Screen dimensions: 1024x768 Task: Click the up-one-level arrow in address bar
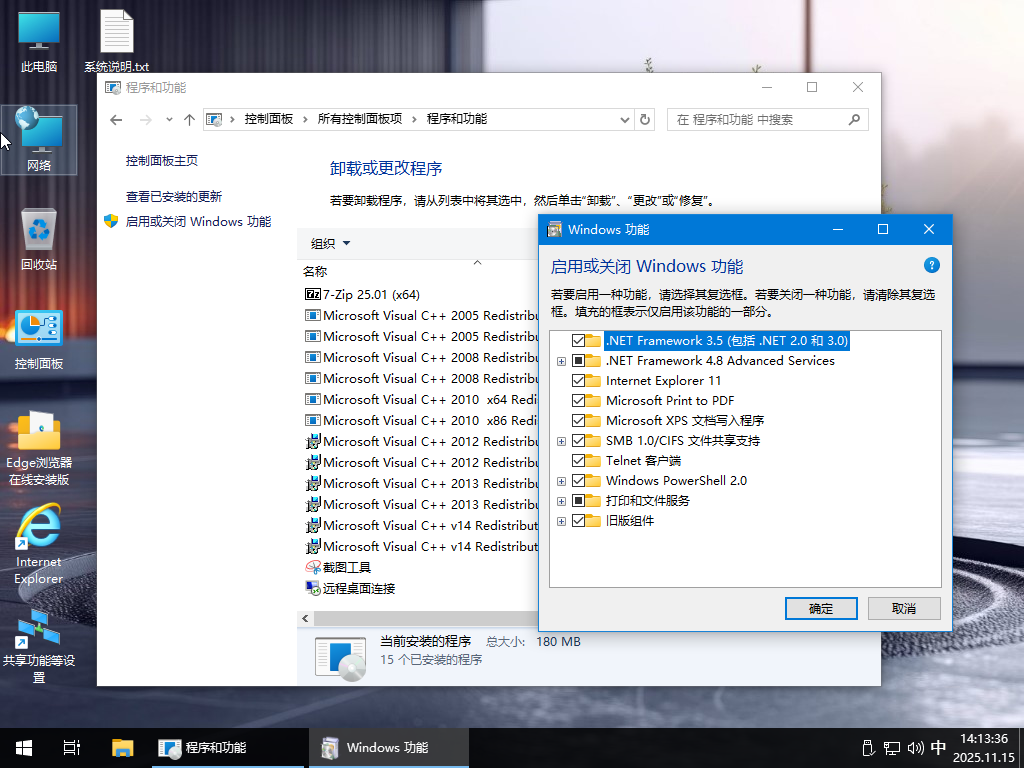click(189, 120)
